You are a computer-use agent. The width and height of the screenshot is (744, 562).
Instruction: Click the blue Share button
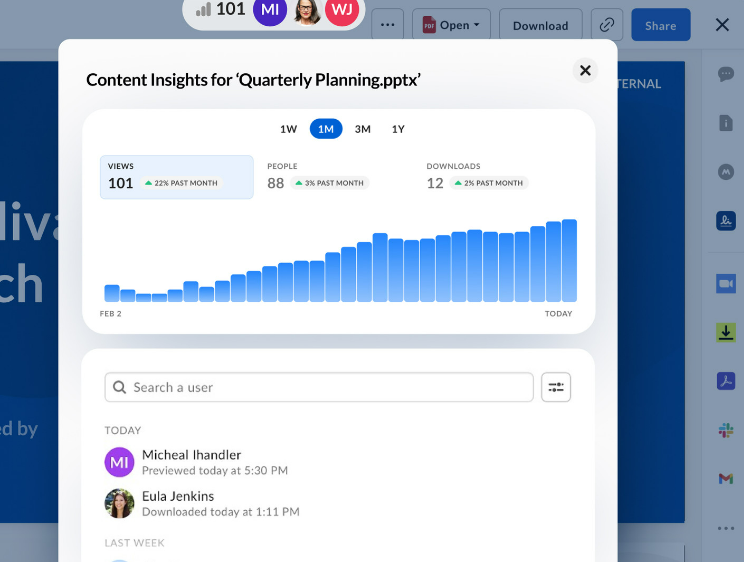coord(660,25)
